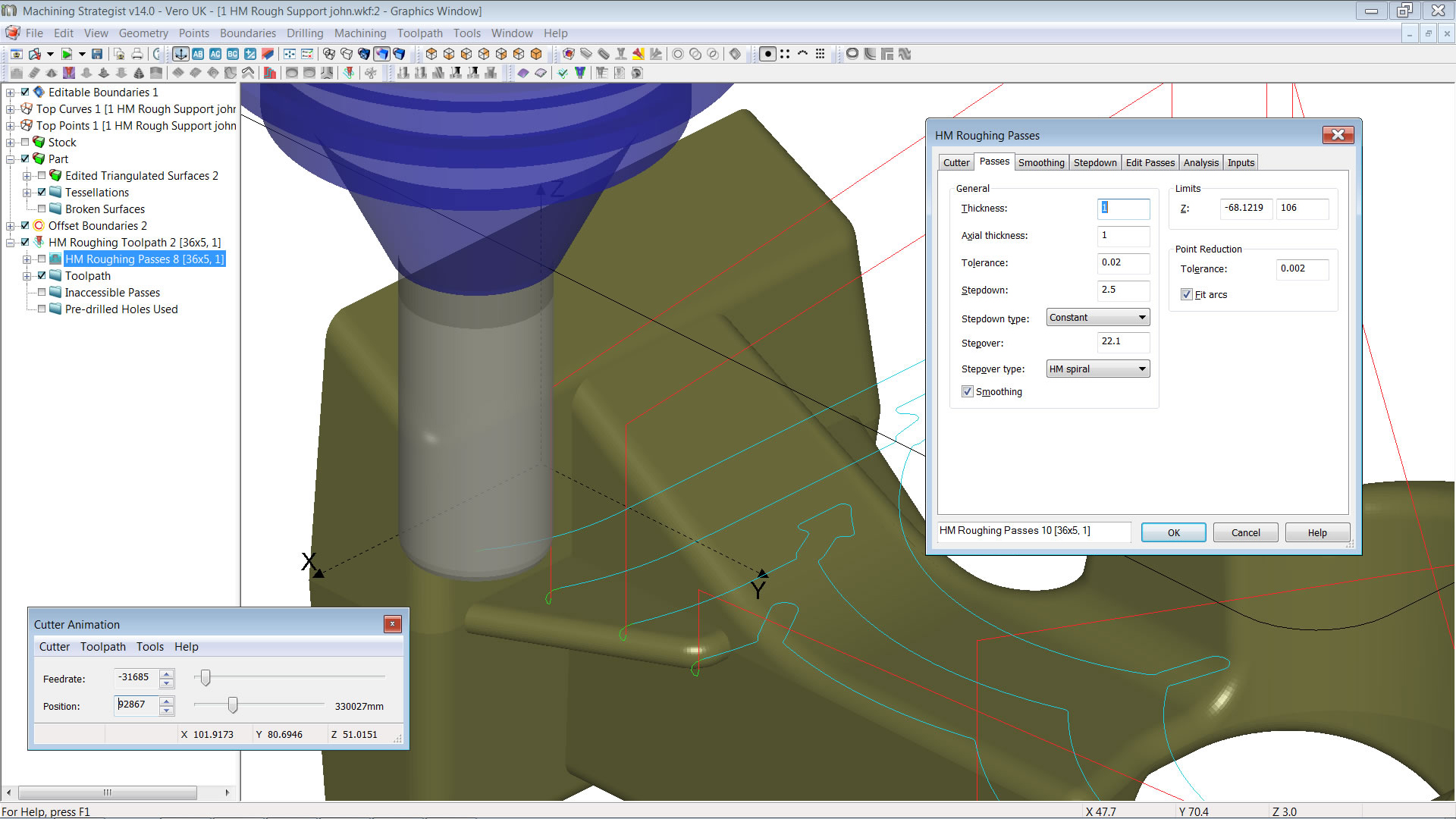Switch to the Edit Passes tab

(1150, 163)
